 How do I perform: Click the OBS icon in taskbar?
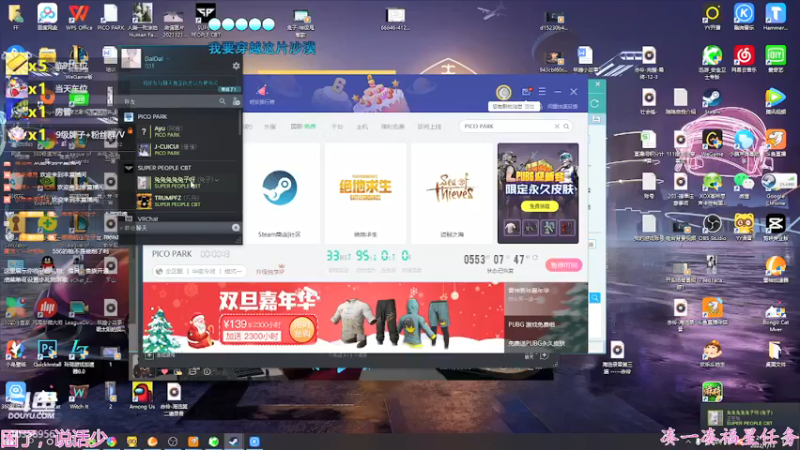point(172,441)
